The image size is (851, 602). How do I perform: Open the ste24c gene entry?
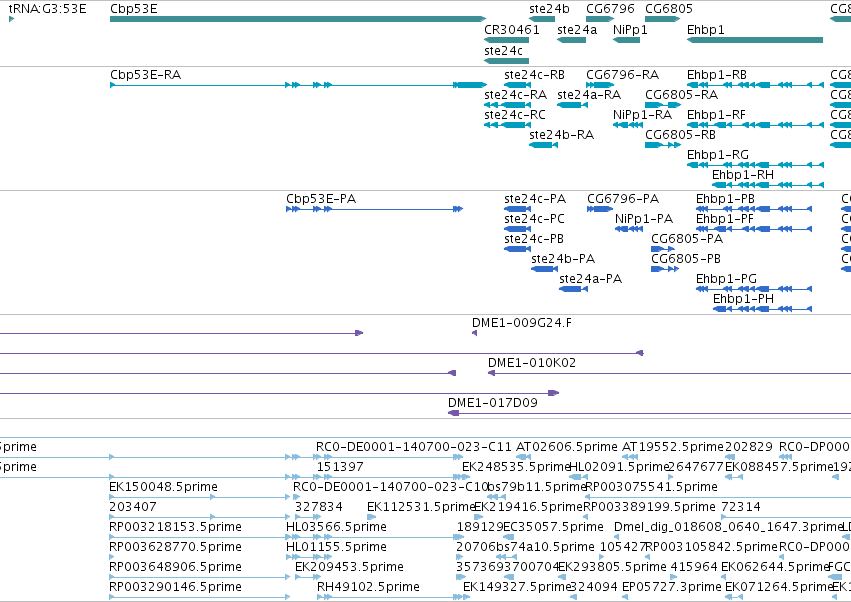click(x=506, y=61)
